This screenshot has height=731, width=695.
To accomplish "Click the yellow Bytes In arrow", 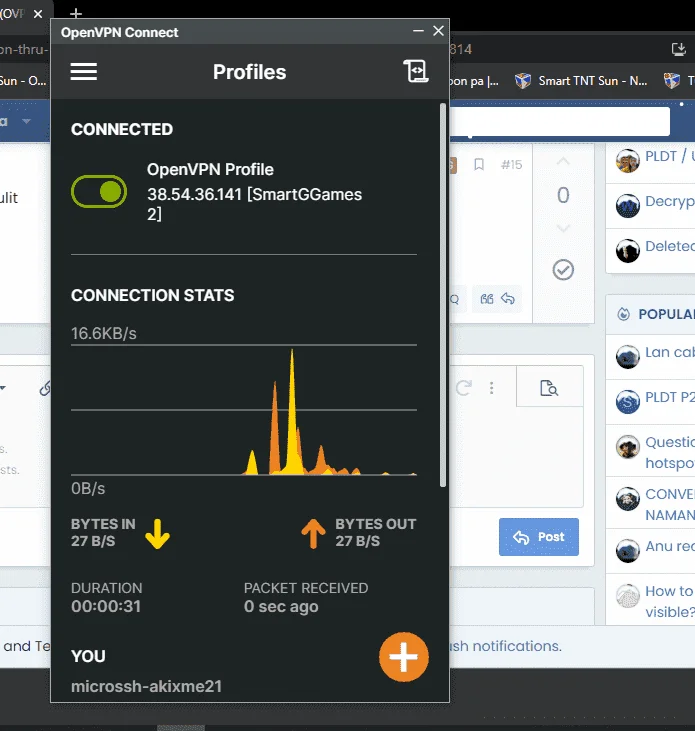I will (x=158, y=533).
